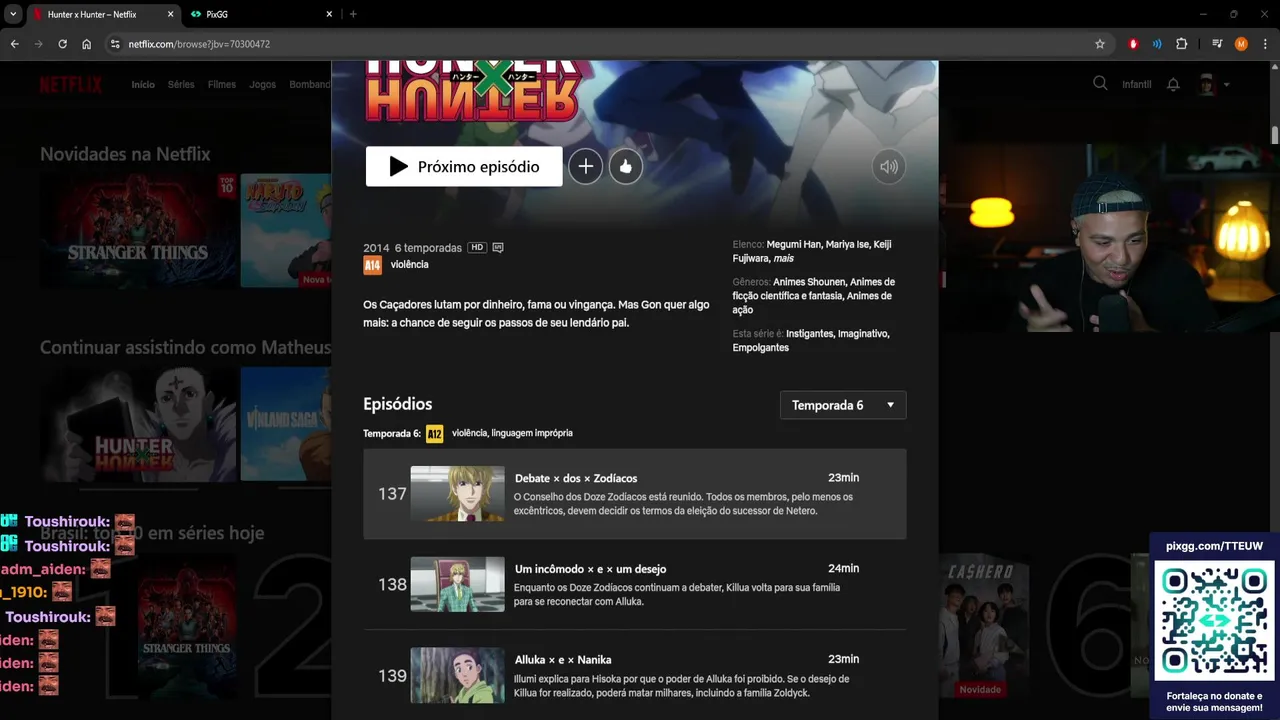Image resolution: width=1280 pixels, height=720 pixels.
Task: Open a new browser tab
Action: [x=353, y=14]
